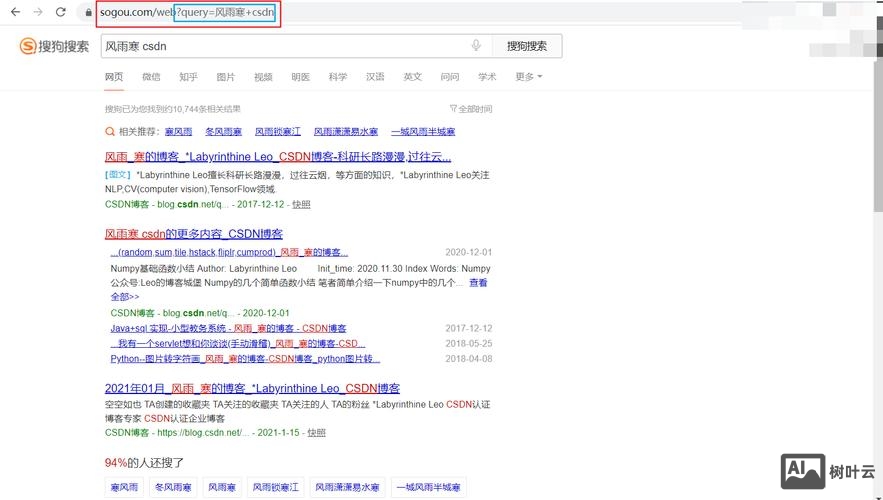Screen dimensions: 883x500
Task: Open the Java+sql 小型教务系统 link
Action: (x=228, y=328)
